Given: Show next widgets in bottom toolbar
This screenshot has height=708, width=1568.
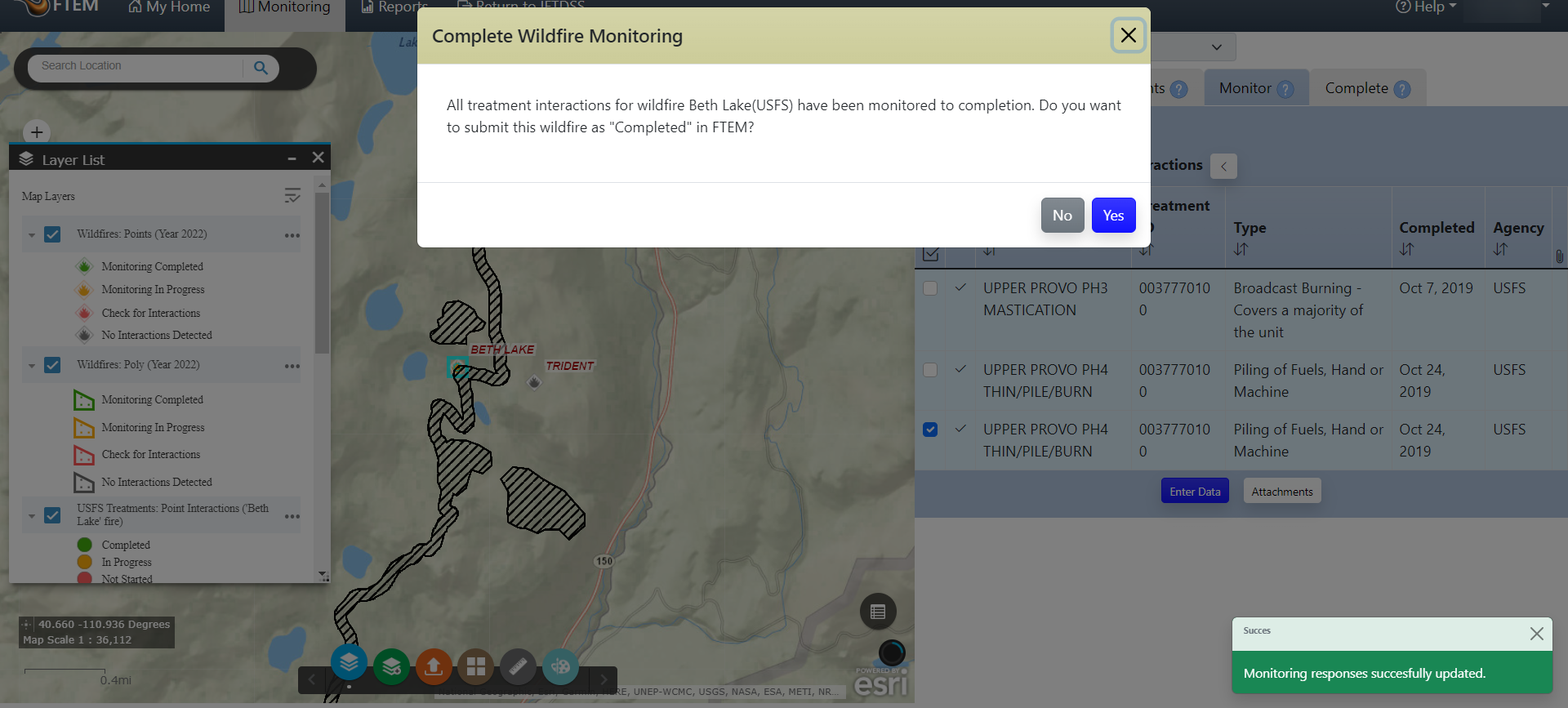Looking at the screenshot, I should point(604,679).
